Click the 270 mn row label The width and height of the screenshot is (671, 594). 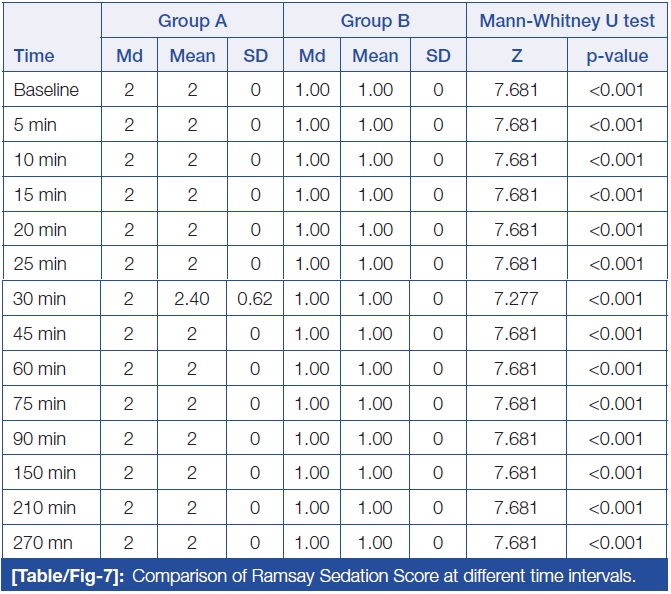click(43, 542)
